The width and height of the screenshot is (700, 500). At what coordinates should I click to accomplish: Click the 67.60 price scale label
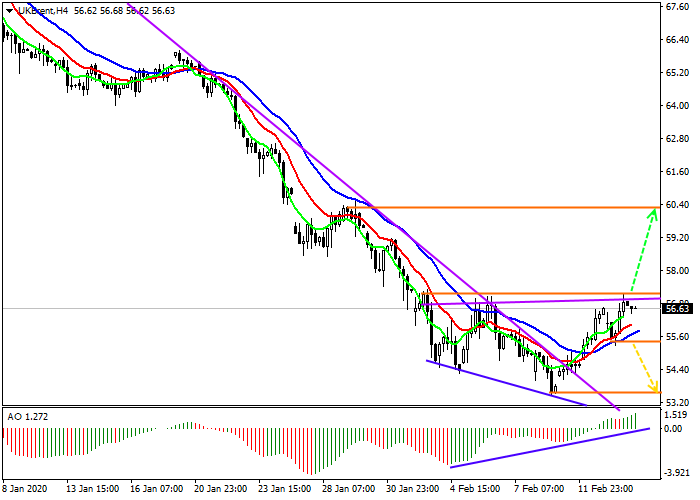point(677,7)
